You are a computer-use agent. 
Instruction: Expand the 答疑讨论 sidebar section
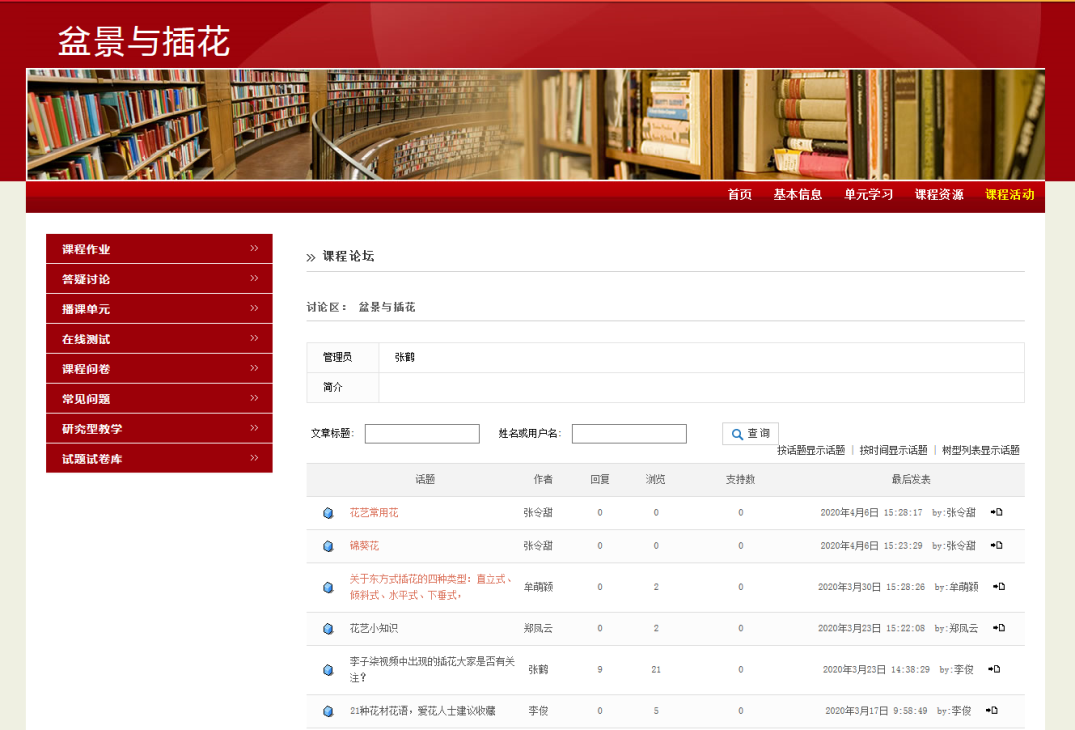point(159,279)
